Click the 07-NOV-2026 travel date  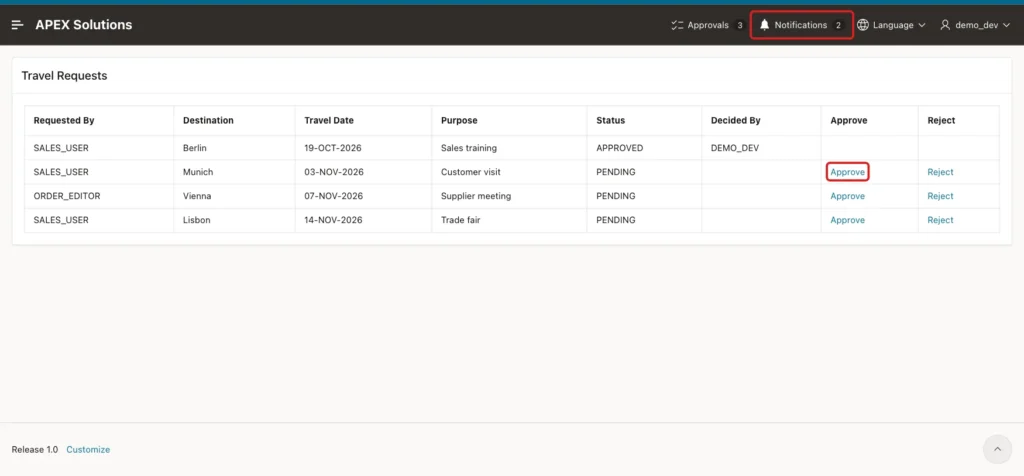coord(334,196)
